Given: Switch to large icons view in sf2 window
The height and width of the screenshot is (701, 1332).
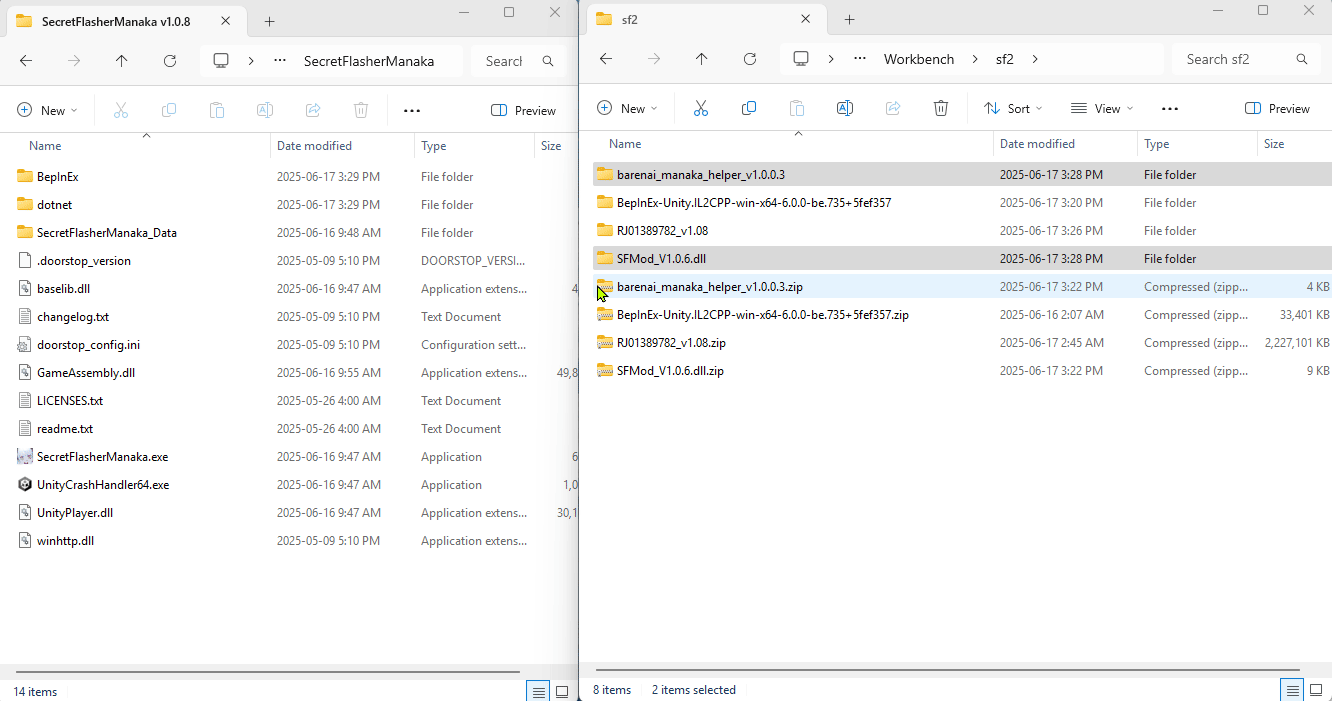Looking at the screenshot, I should coord(1315,690).
